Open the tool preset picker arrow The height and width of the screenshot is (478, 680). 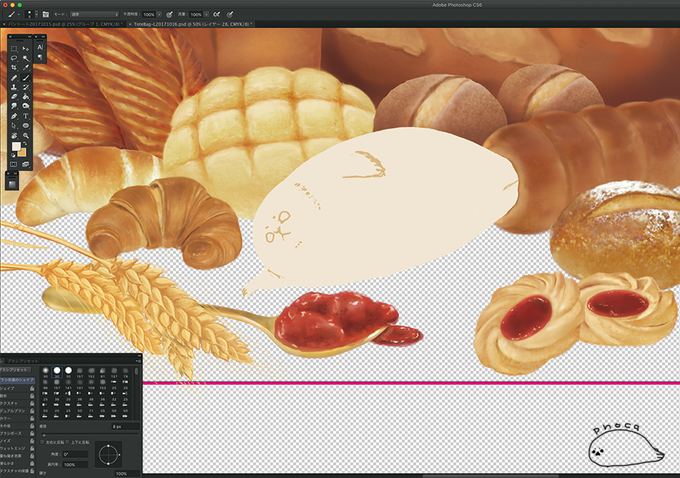tap(19, 15)
